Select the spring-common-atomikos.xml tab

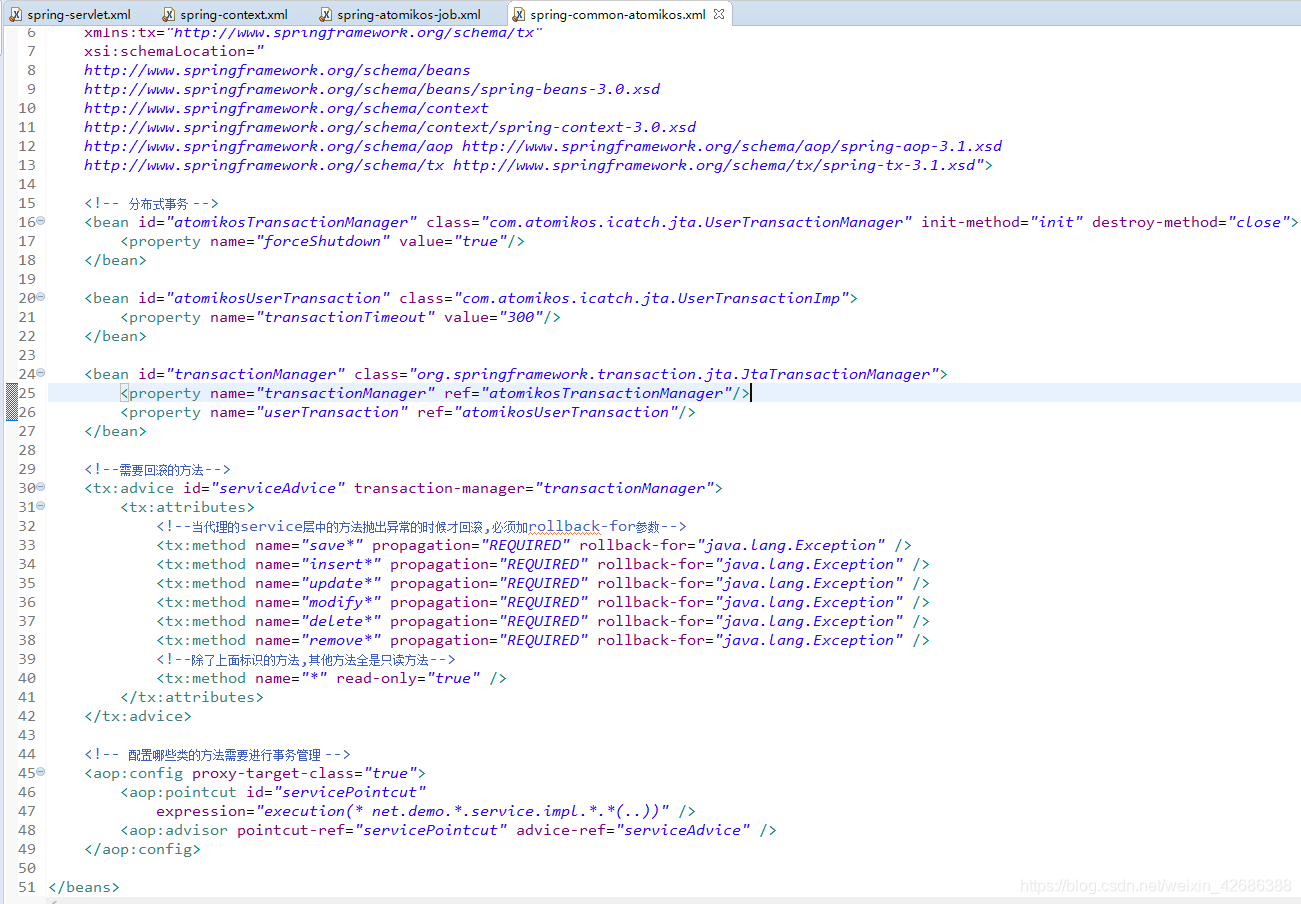tap(617, 14)
